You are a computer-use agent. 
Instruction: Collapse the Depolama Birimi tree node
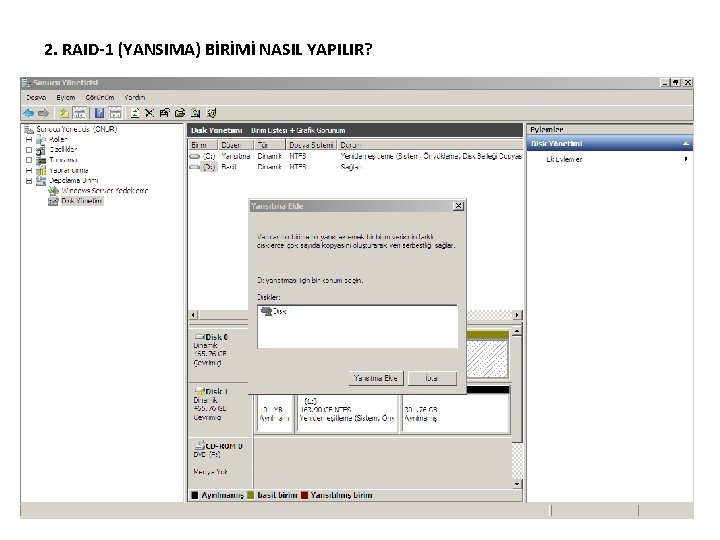(29, 181)
